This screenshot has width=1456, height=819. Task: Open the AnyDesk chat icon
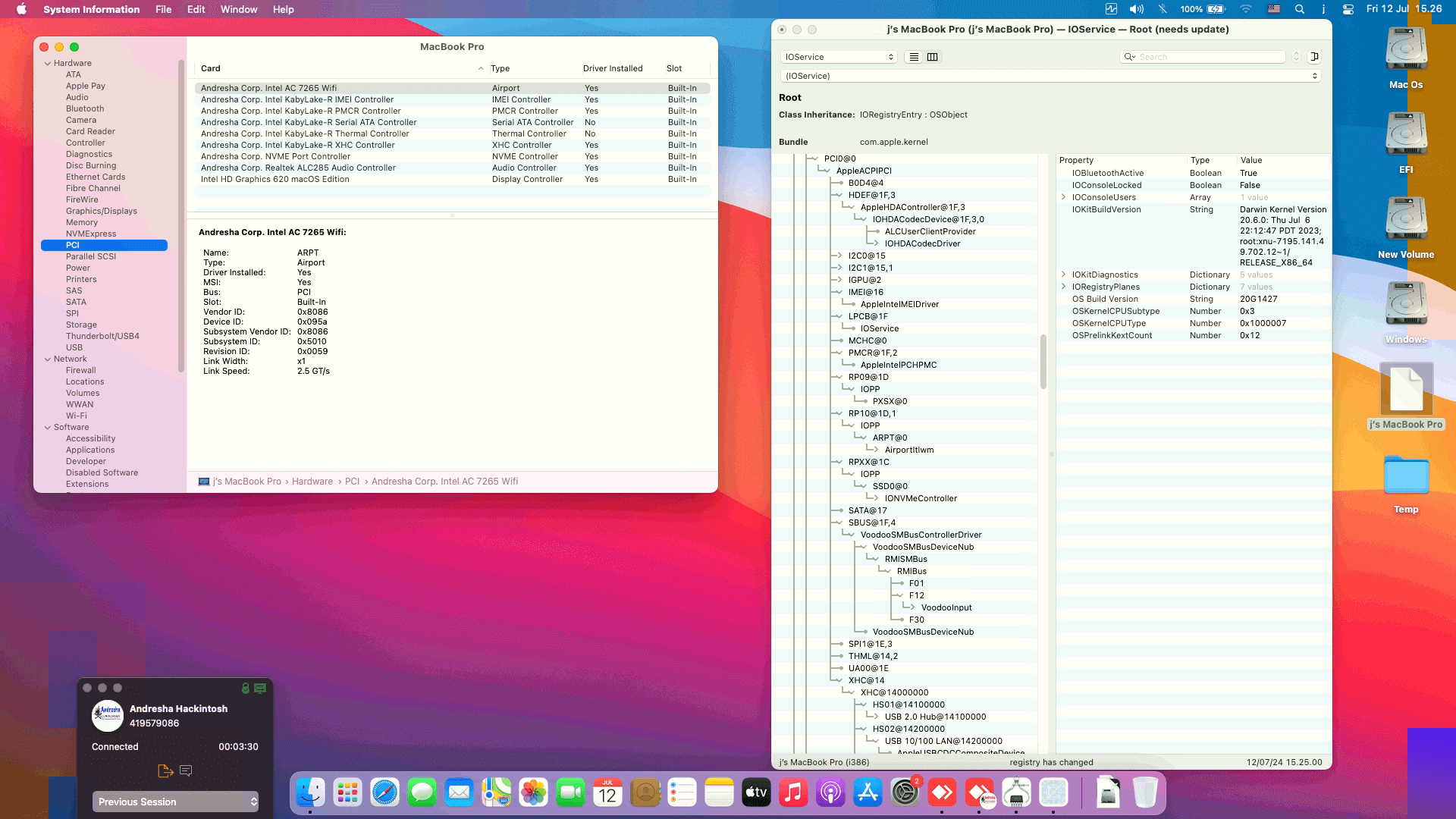(x=186, y=770)
